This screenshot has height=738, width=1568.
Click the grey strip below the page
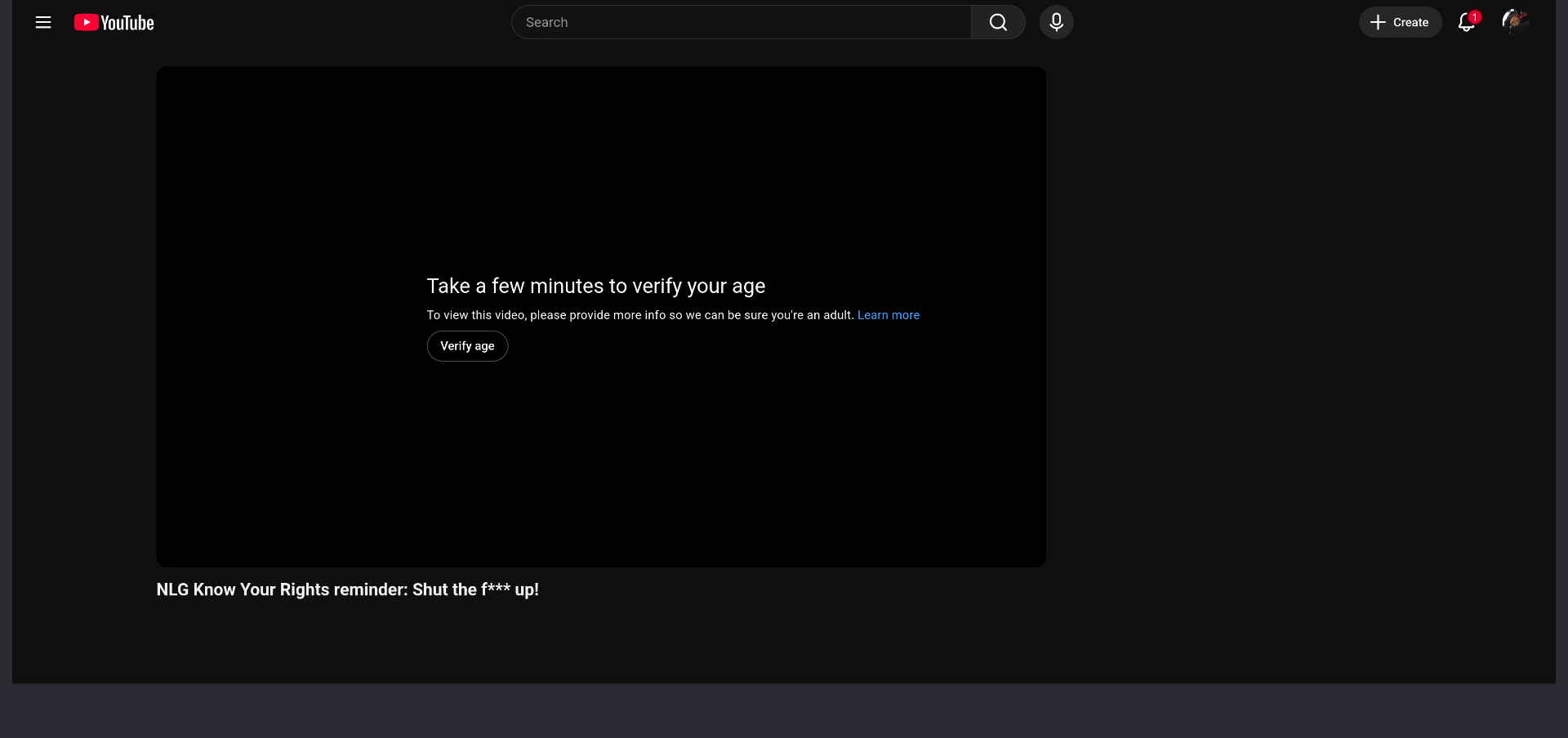point(784,711)
